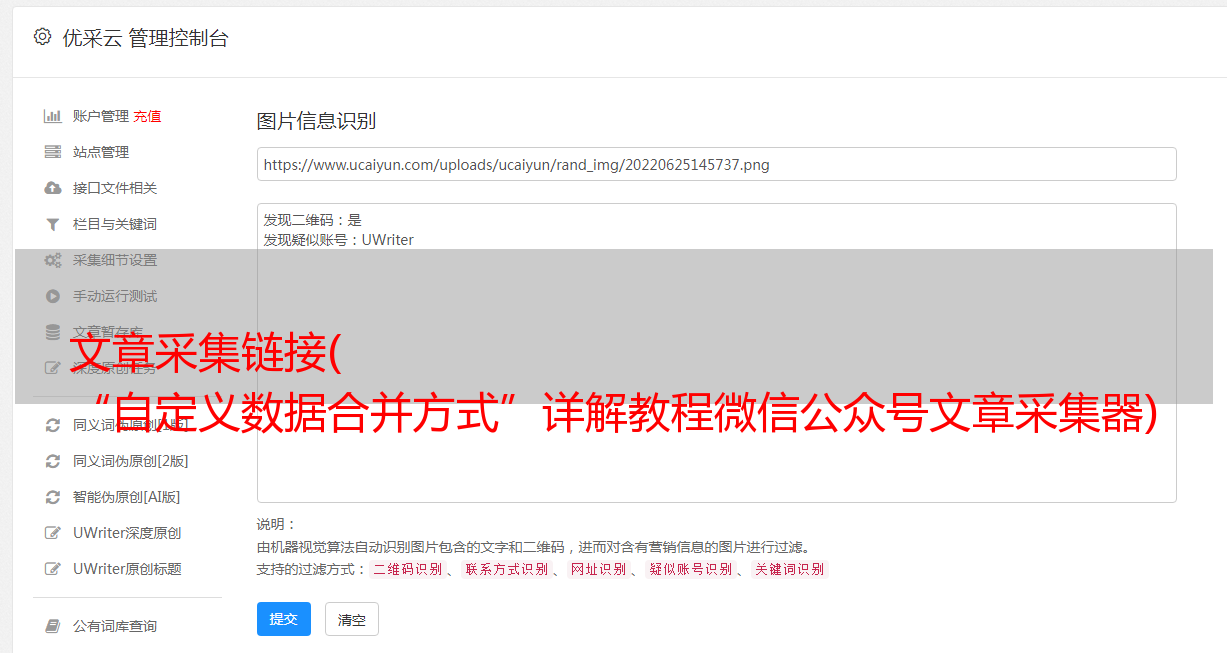Click the 优采云 管理控制台 title
The height and width of the screenshot is (653, 1227).
click(145, 38)
